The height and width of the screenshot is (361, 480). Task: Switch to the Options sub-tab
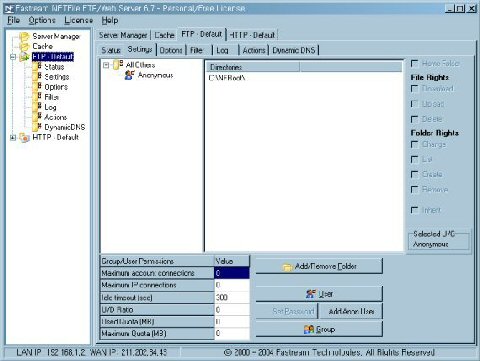tap(171, 50)
